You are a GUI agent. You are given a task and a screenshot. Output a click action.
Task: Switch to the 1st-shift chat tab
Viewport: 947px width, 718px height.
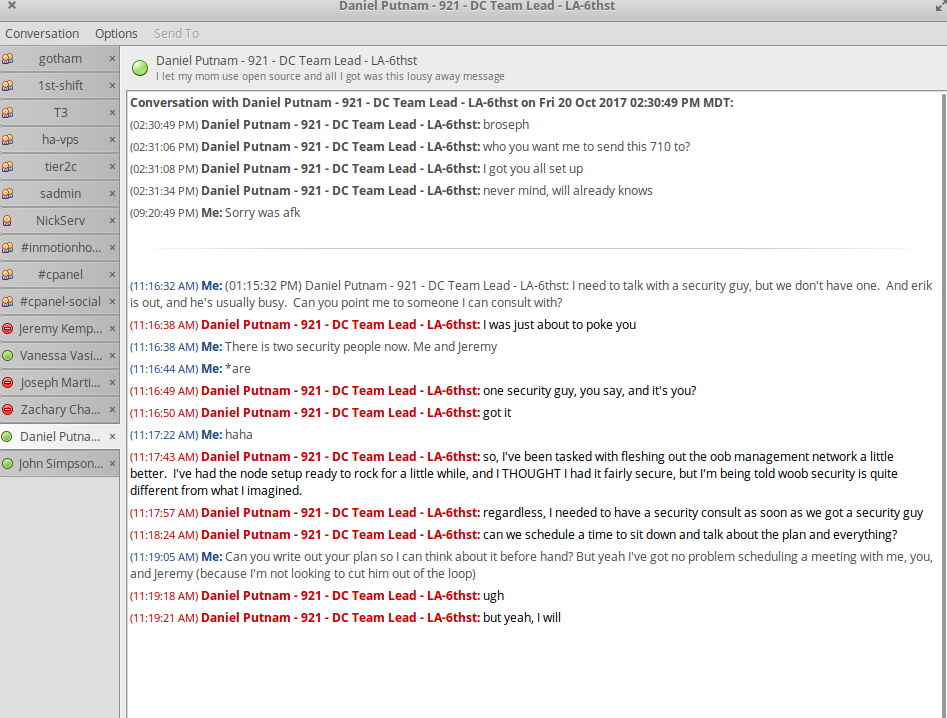tap(60, 86)
